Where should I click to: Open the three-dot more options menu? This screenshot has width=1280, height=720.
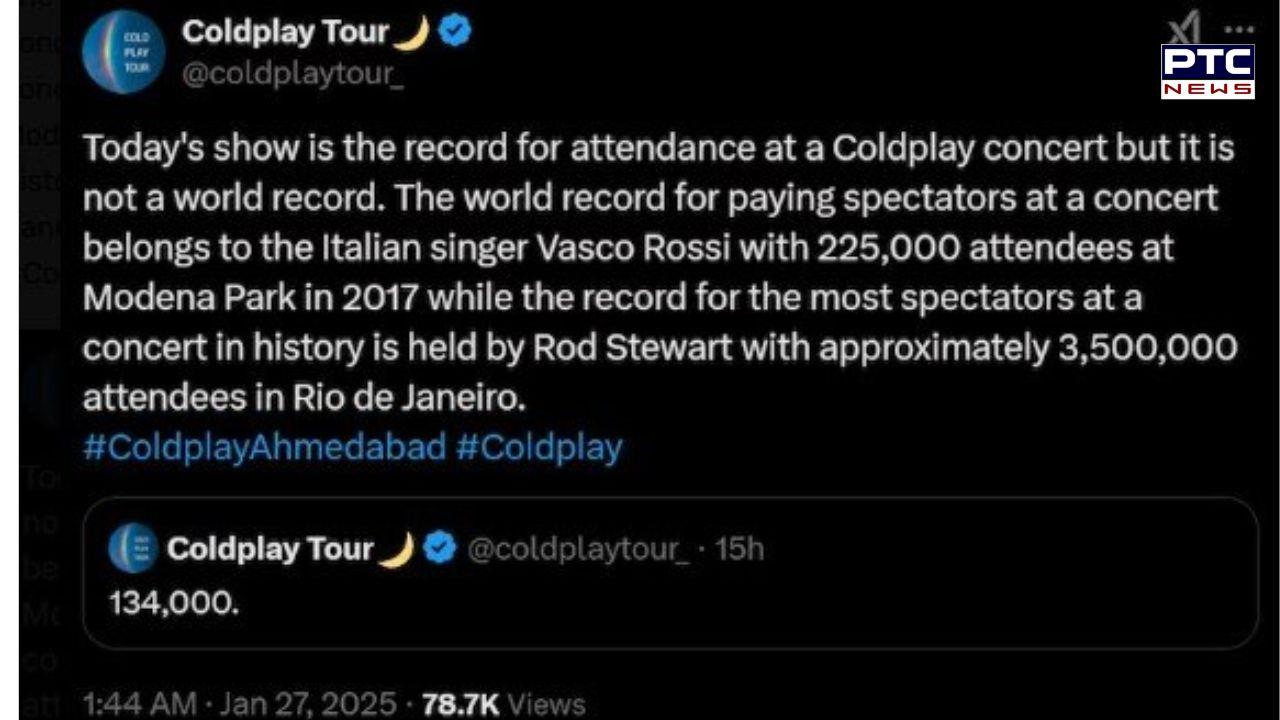point(1238,30)
